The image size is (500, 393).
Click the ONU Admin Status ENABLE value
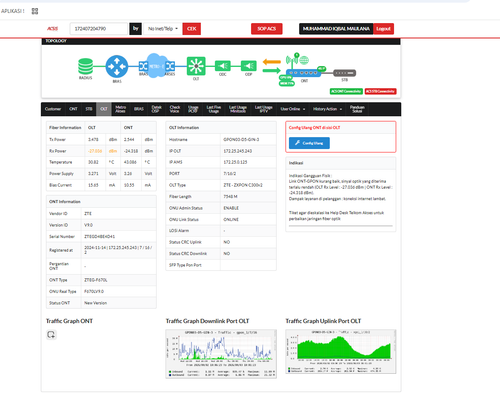point(231,208)
